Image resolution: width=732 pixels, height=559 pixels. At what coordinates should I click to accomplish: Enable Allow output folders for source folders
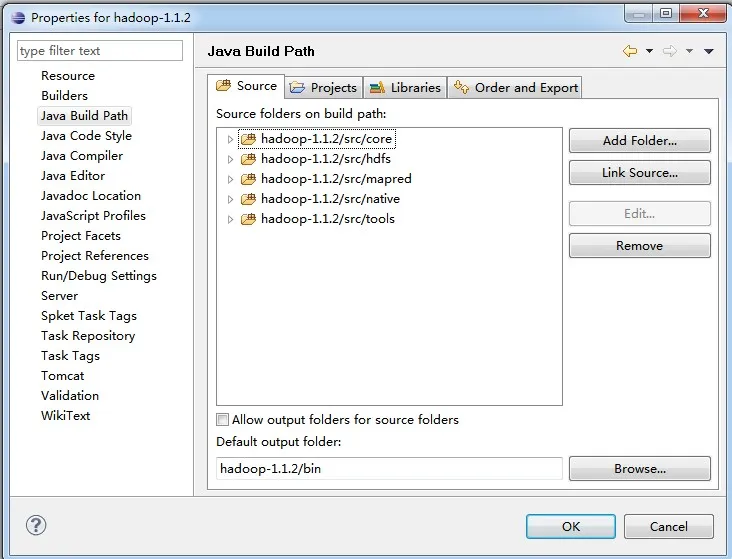(223, 419)
